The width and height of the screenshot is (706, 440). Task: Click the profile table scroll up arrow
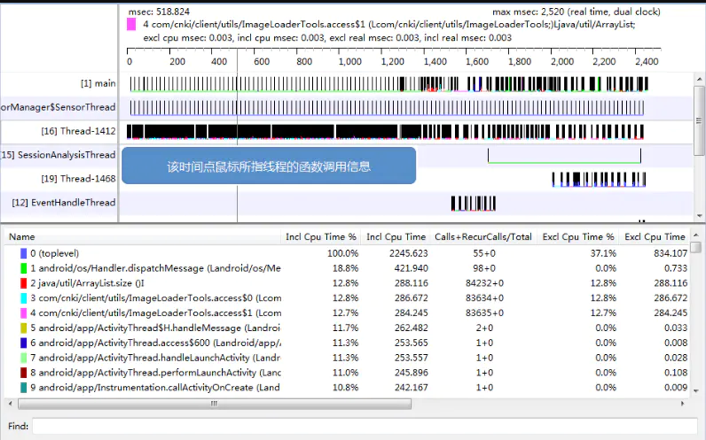tap(696, 235)
